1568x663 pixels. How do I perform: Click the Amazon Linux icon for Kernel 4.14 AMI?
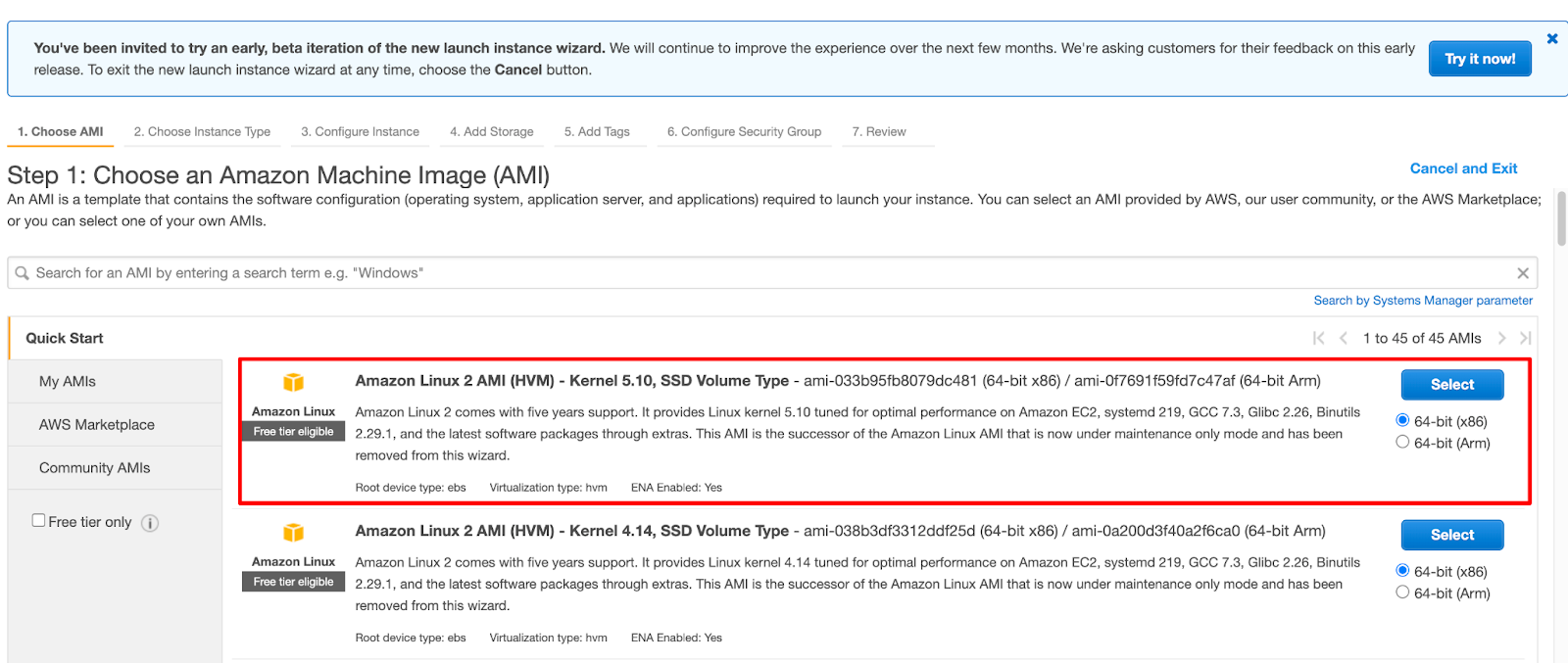(293, 533)
